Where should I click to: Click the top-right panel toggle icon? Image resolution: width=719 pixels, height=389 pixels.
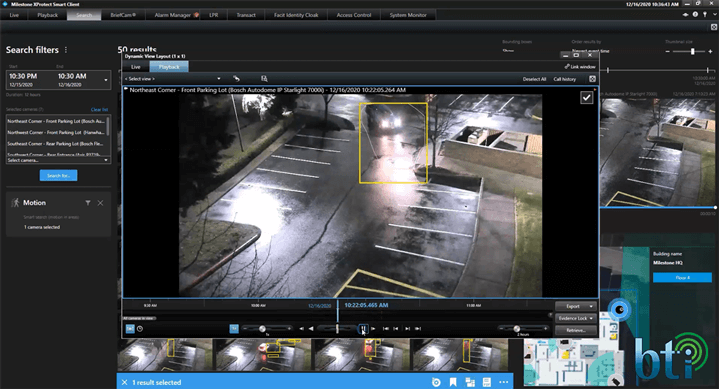(713, 27)
